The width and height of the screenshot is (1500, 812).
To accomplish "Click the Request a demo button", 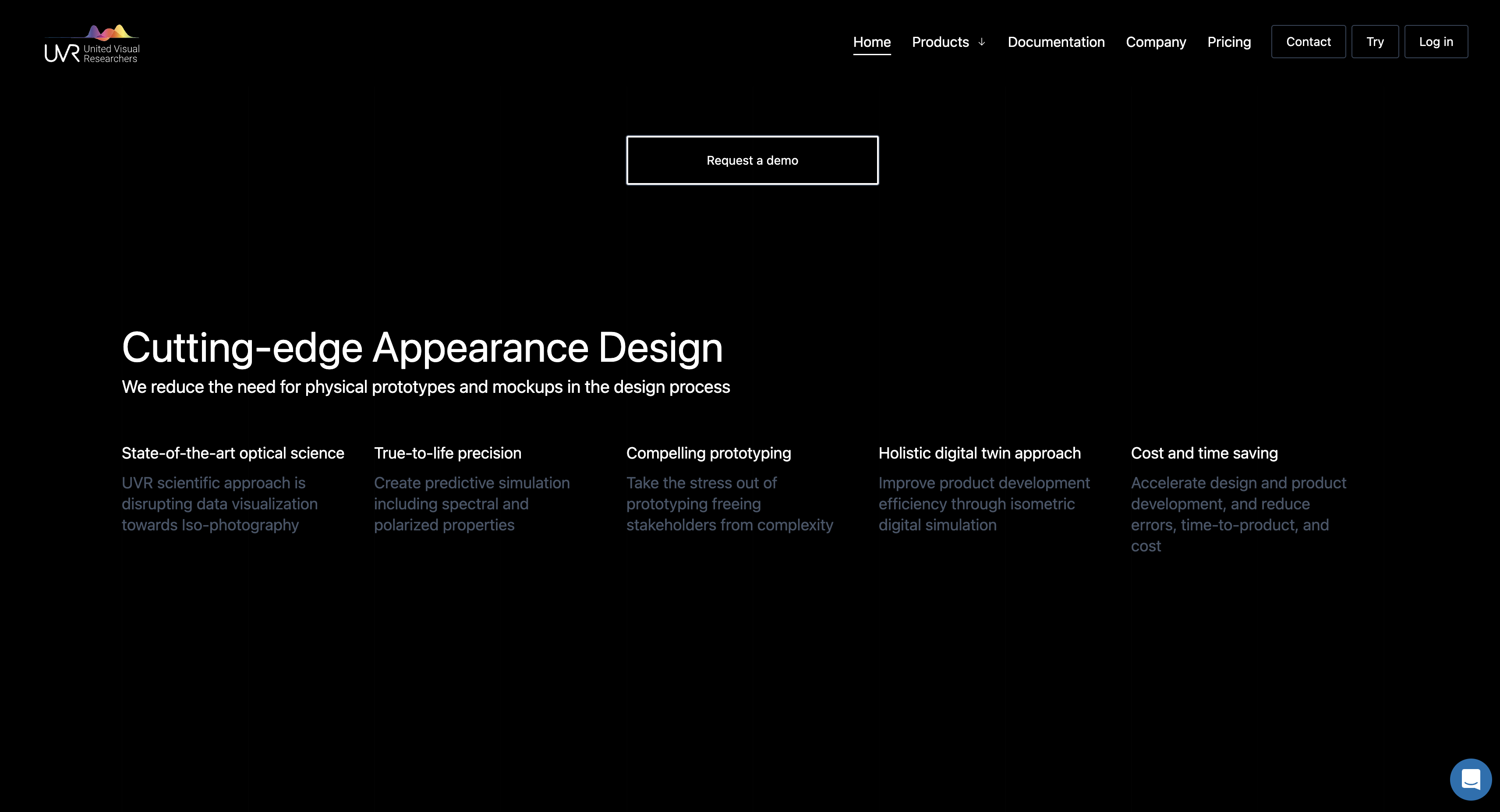I will coord(752,160).
